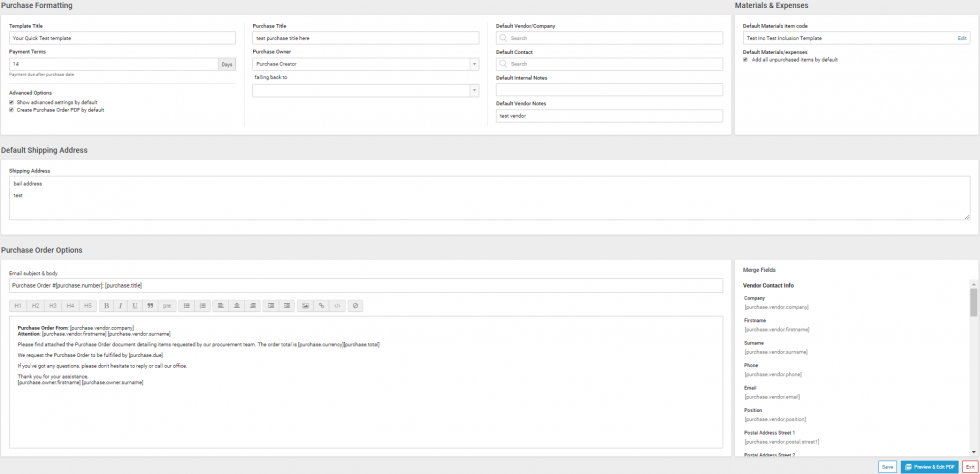980x474 pixels.
Task: Uncheck Show advanced settings by default
Action: point(11,102)
